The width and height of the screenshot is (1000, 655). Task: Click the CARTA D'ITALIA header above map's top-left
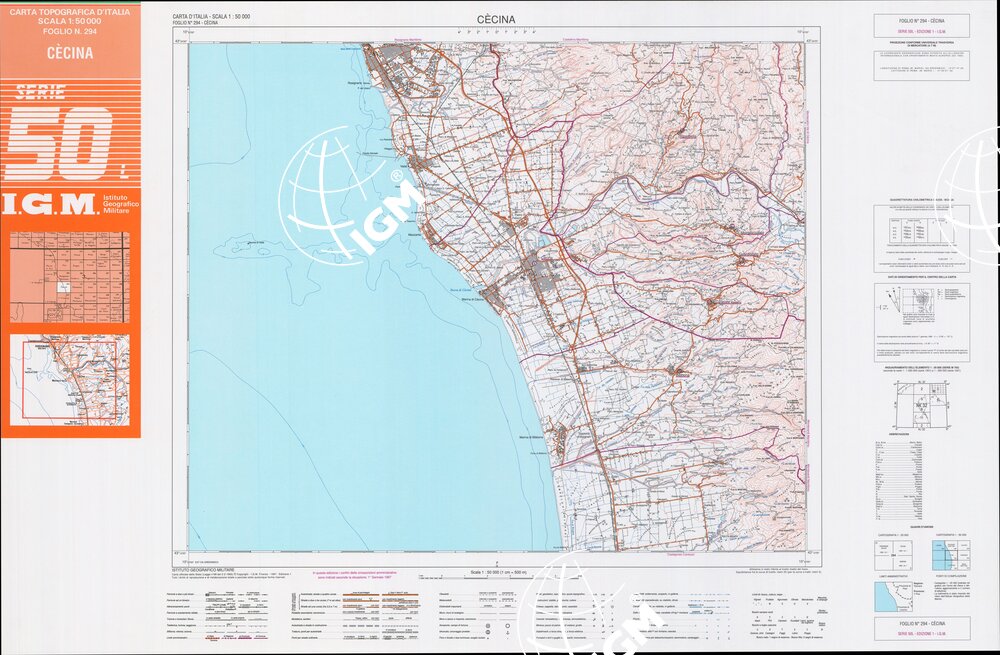pos(211,17)
